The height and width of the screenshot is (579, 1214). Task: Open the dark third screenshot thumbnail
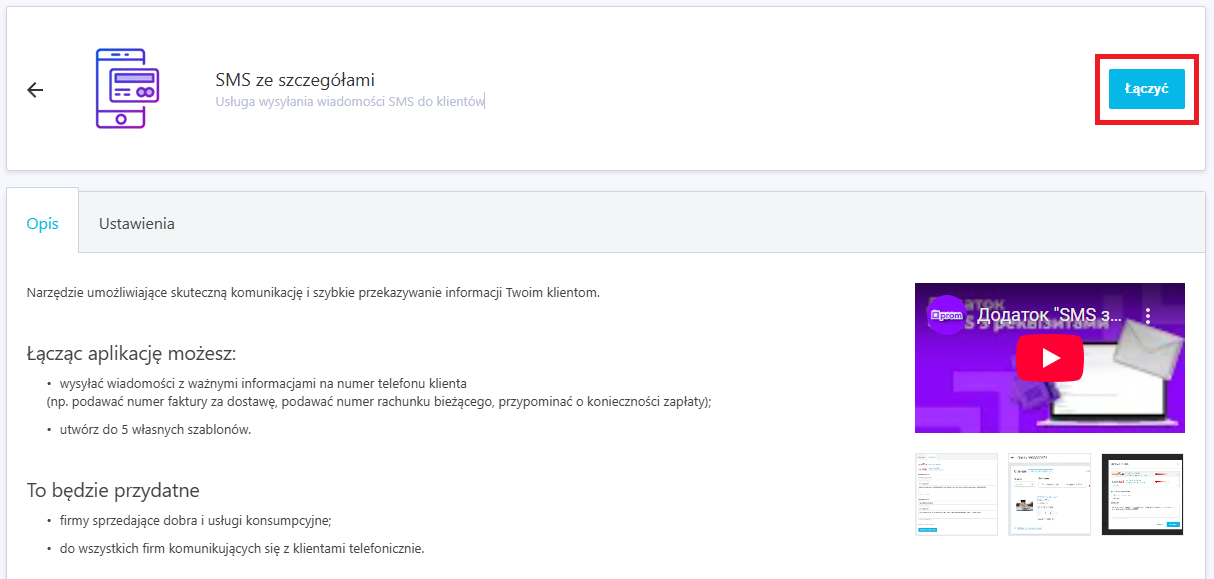pos(1142,494)
